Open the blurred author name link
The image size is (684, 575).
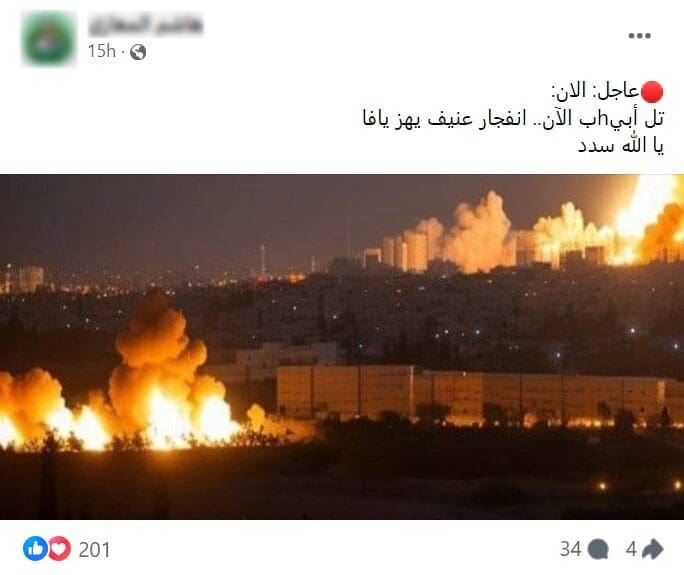[x=145, y=26]
